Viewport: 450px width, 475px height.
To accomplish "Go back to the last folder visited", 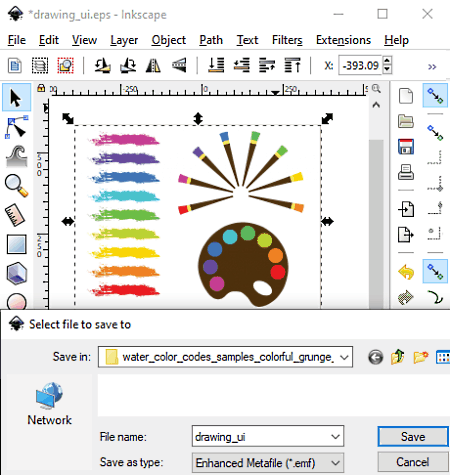I will click(376, 357).
